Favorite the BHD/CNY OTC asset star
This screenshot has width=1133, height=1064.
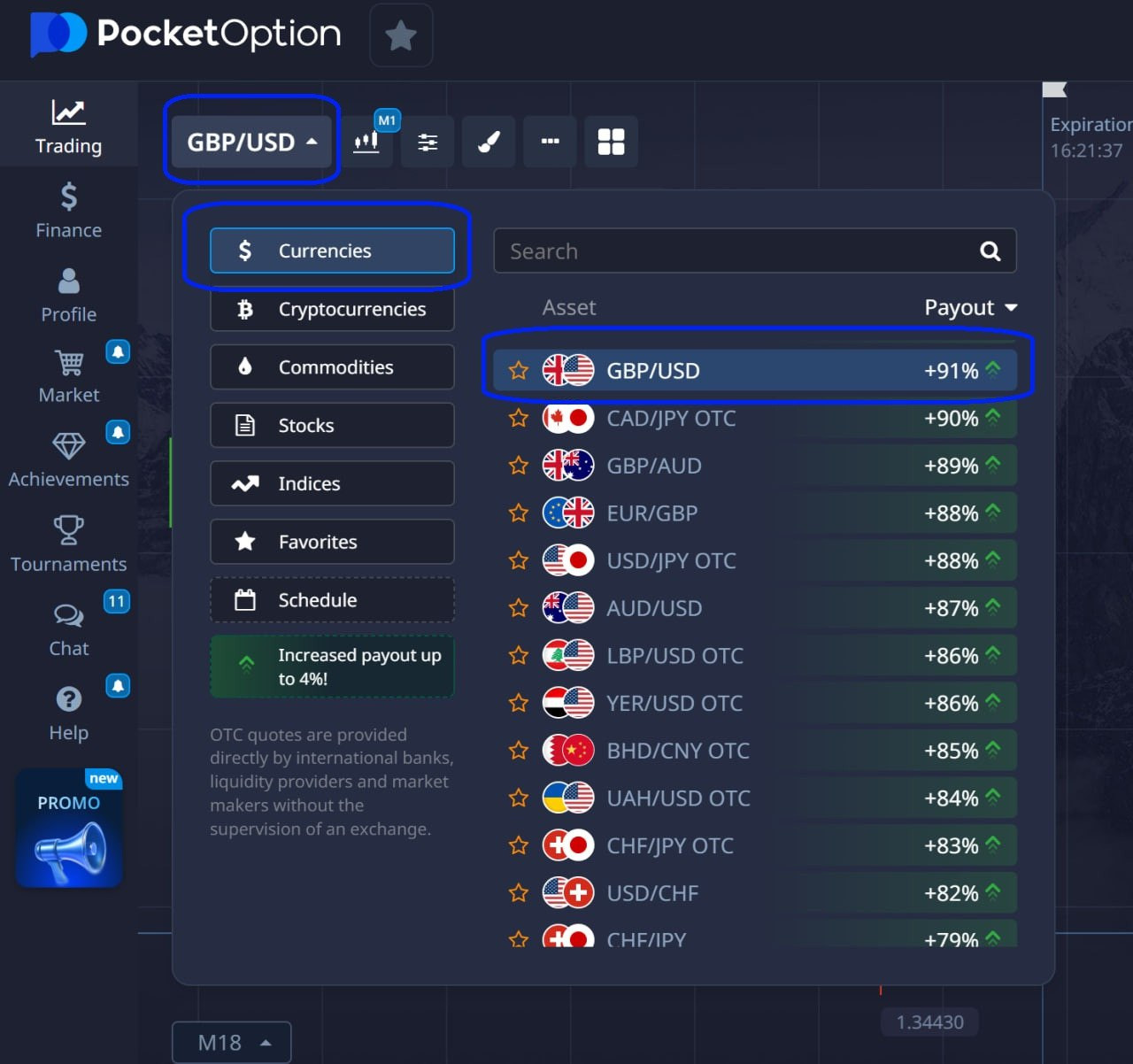(519, 751)
